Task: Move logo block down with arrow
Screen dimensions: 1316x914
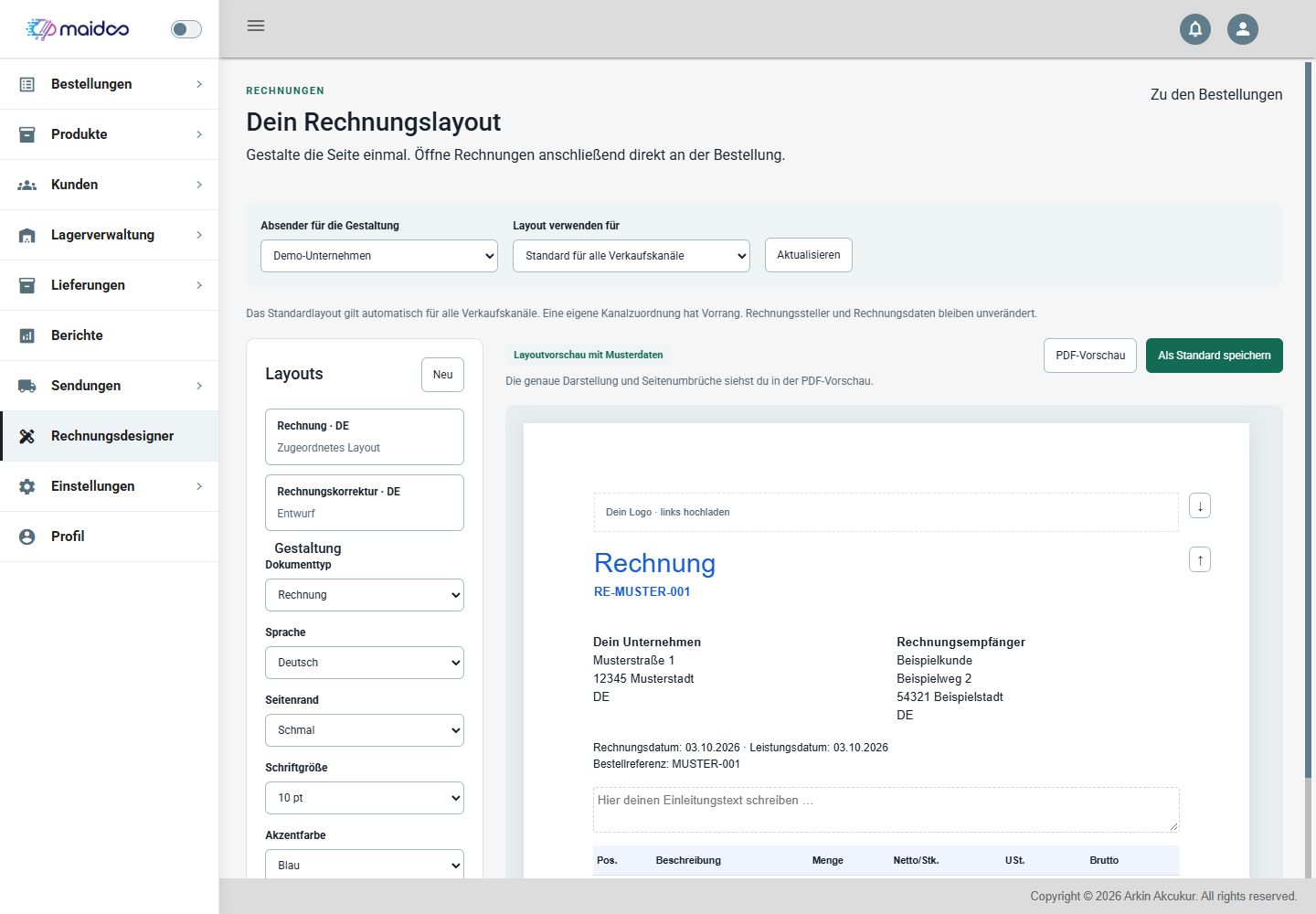Action: tap(1200, 505)
